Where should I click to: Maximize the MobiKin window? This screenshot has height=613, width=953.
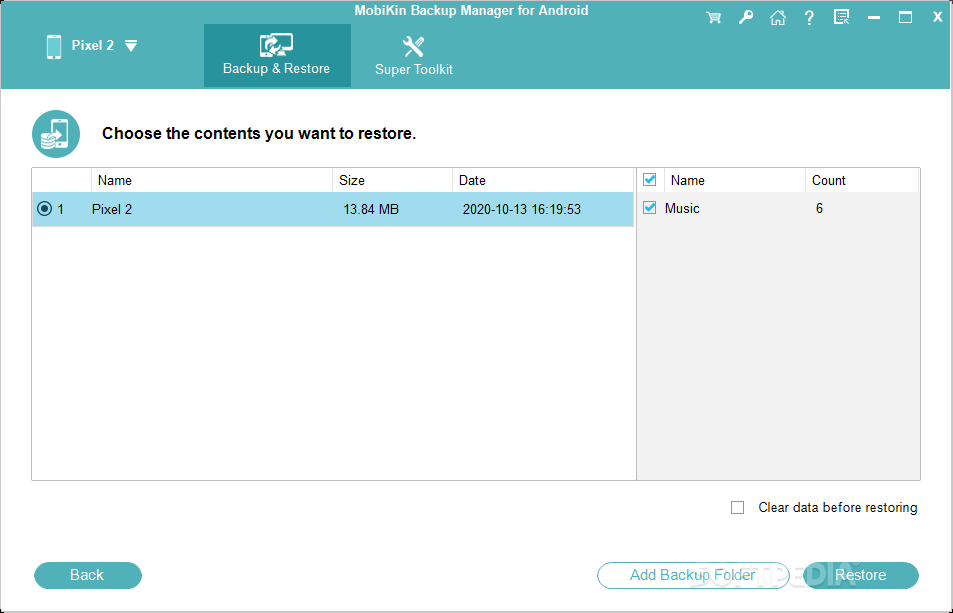coord(906,17)
